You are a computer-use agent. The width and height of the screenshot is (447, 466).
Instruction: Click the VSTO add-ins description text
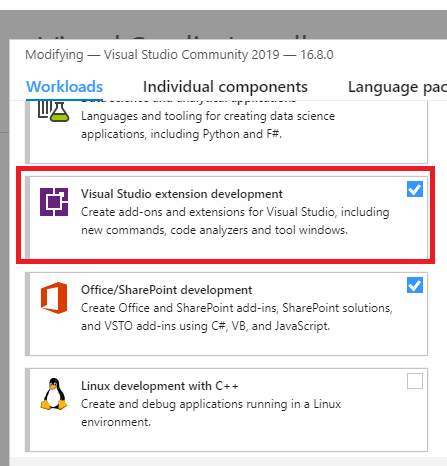(x=237, y=317)
